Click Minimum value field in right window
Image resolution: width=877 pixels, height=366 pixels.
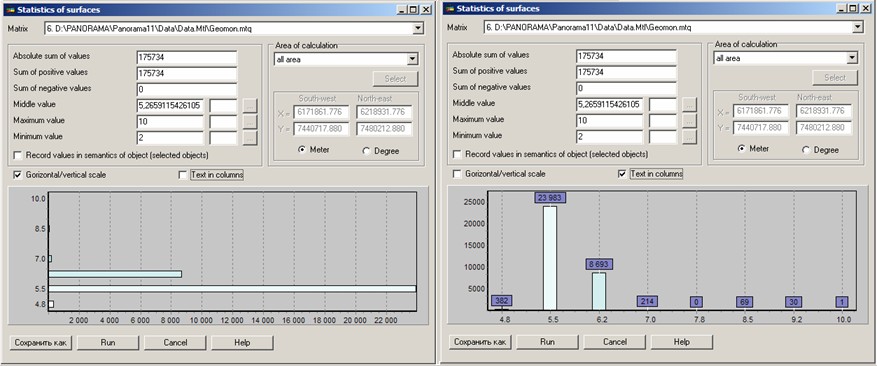(x=610, y=136)
